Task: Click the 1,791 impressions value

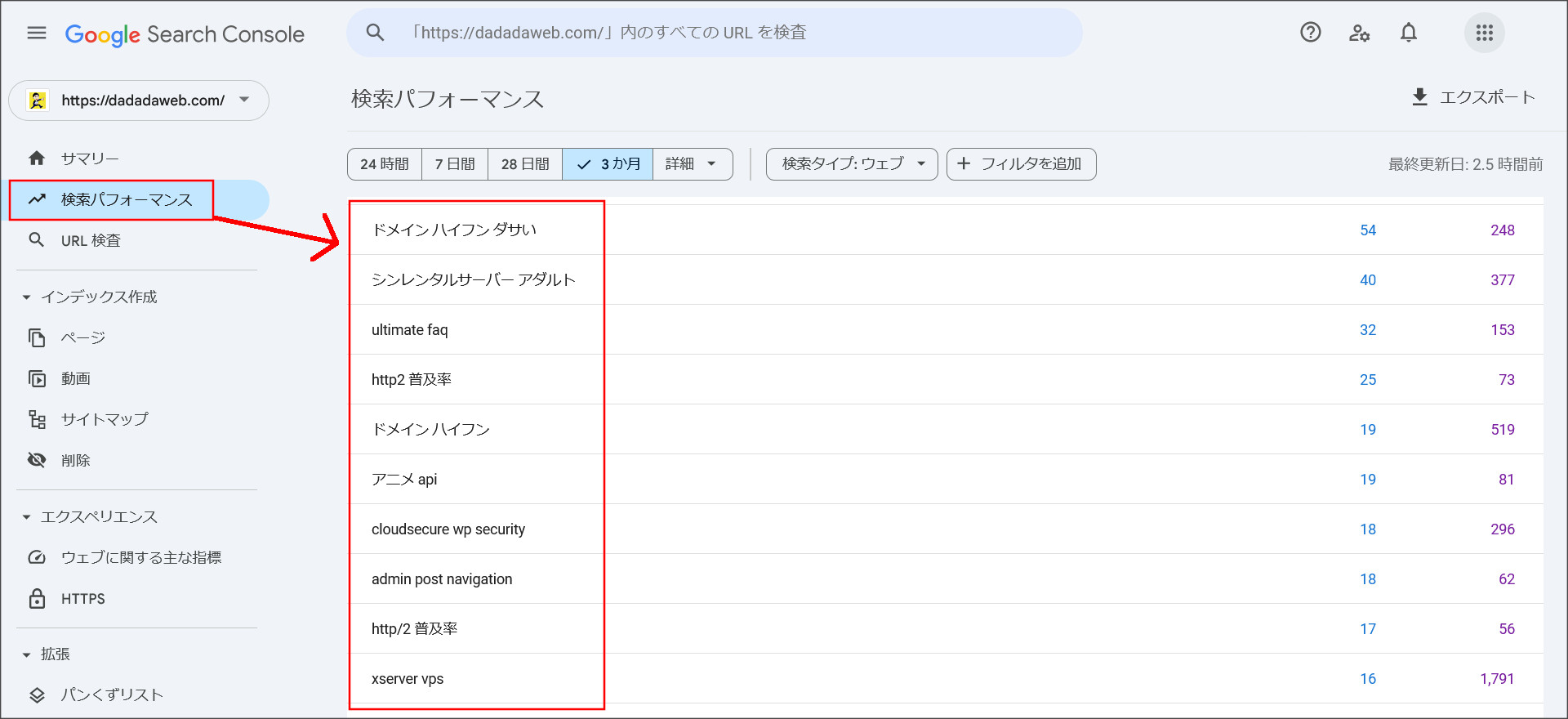Action: coord(1497,679)
